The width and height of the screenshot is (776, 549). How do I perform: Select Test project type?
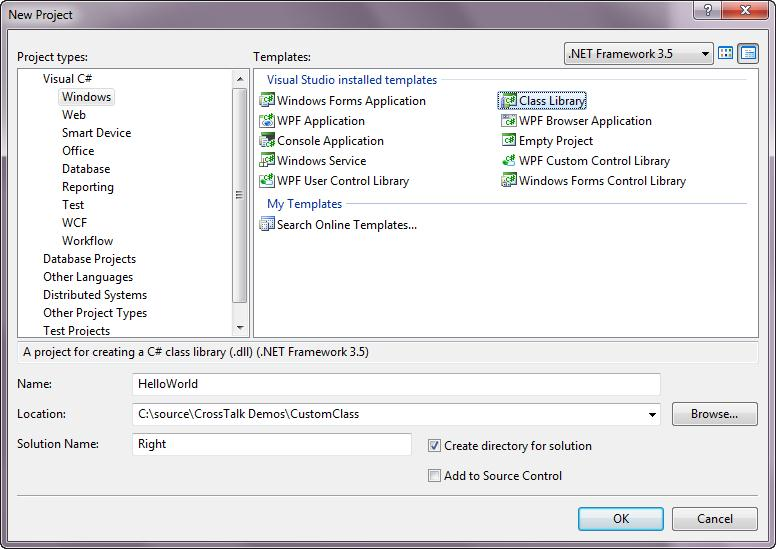pyautogui.click(x=73, y=204)
